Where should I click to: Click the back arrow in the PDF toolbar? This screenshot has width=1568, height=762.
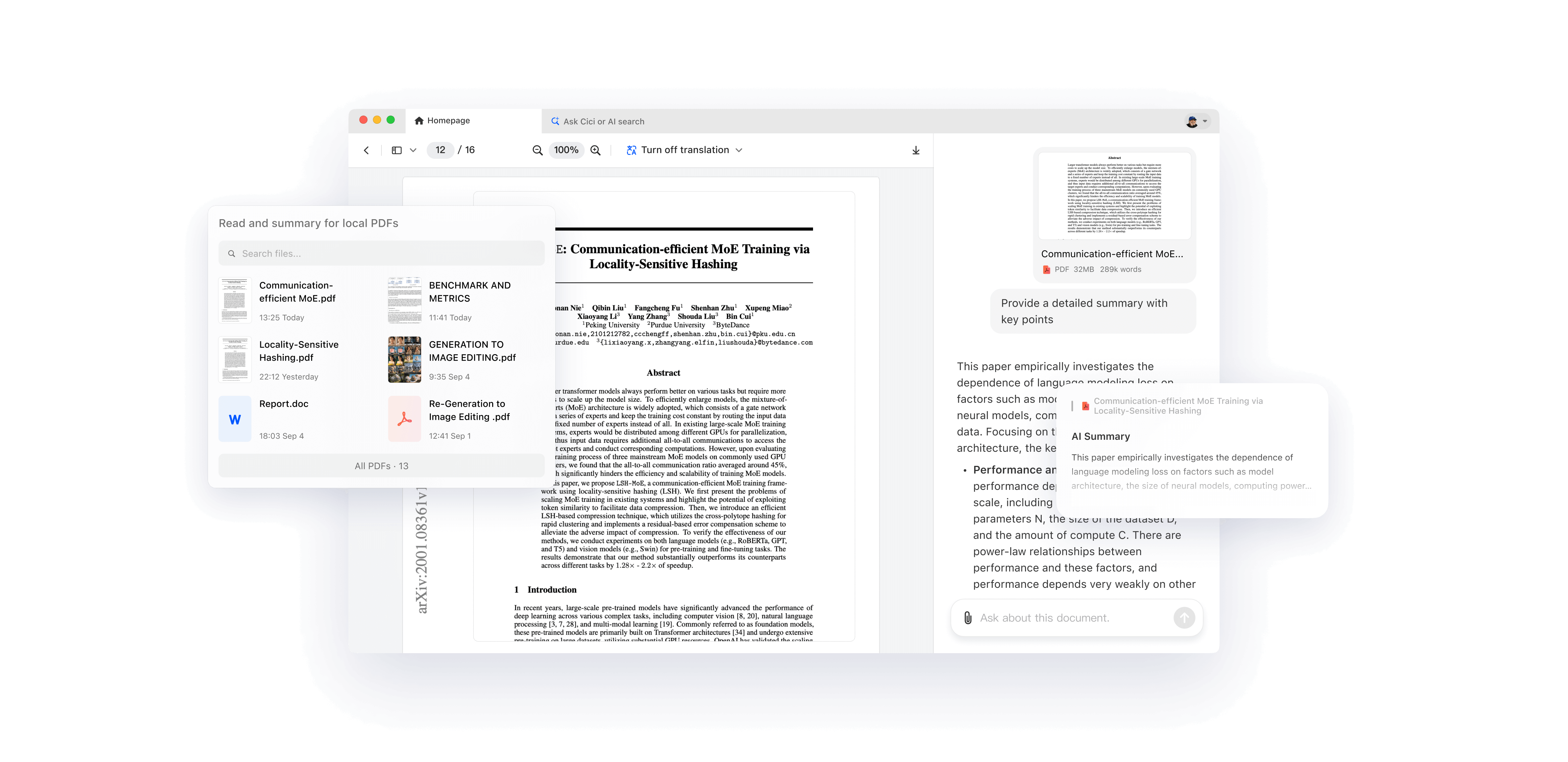pos(366,150)
